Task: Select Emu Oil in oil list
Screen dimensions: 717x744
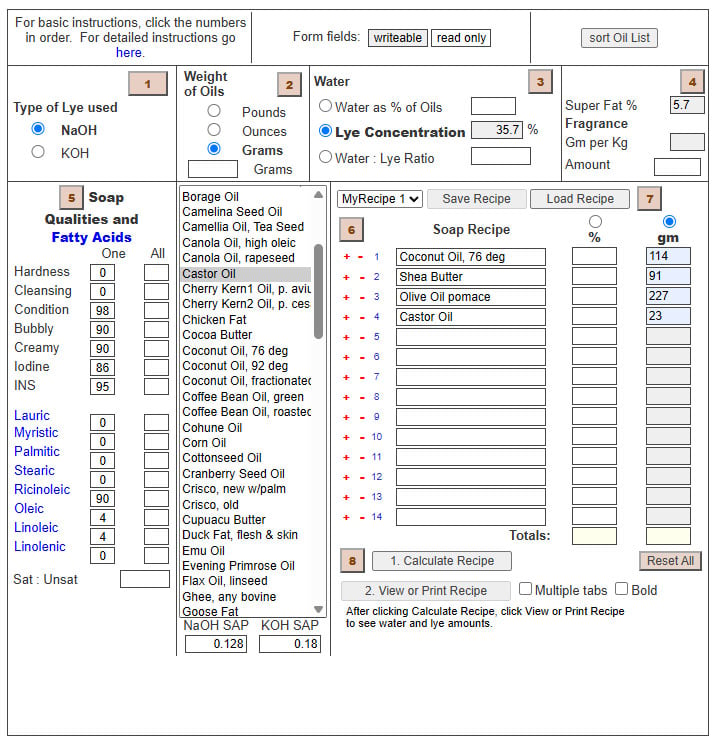Action: (246, 551)
